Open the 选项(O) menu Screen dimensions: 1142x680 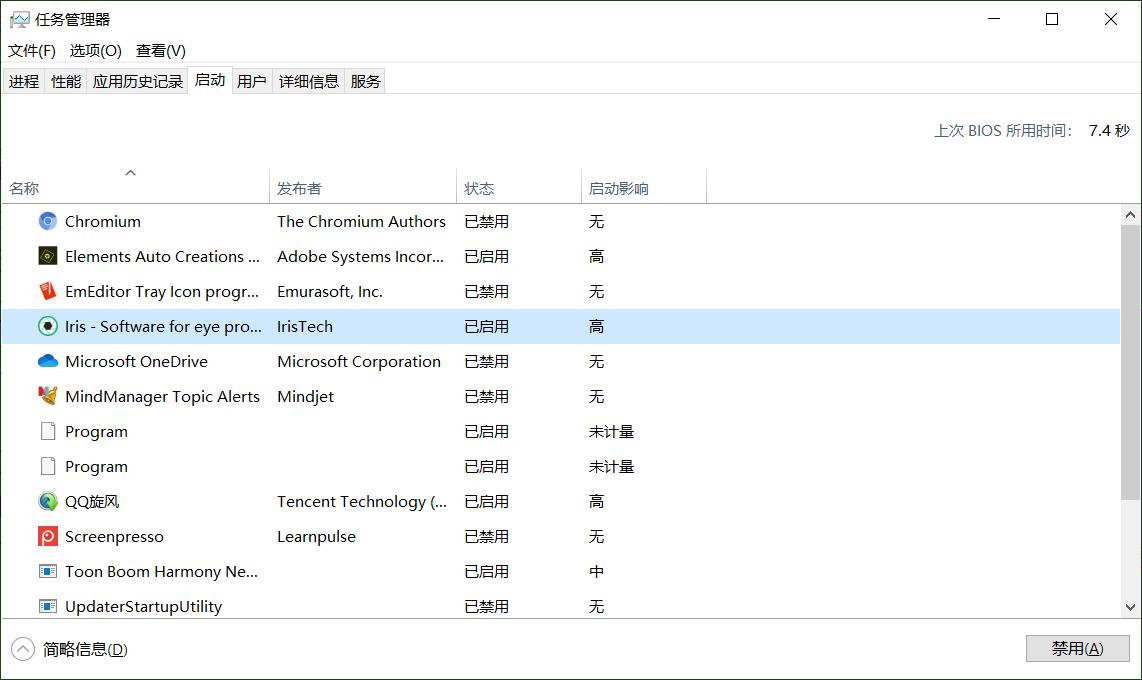(x=95, y=50)
